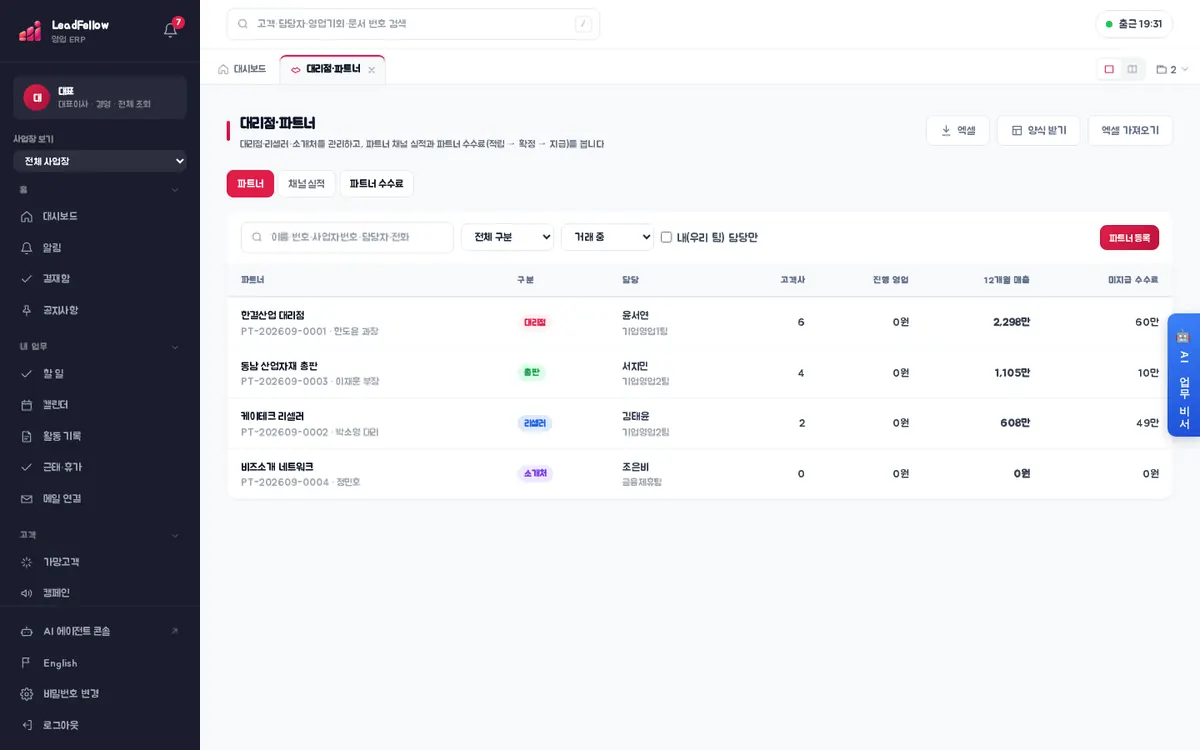Viewport: 1200px width, 750px height.
Task: Click the 캠페인 megaphone icon
Action: [x=27, y=593]
